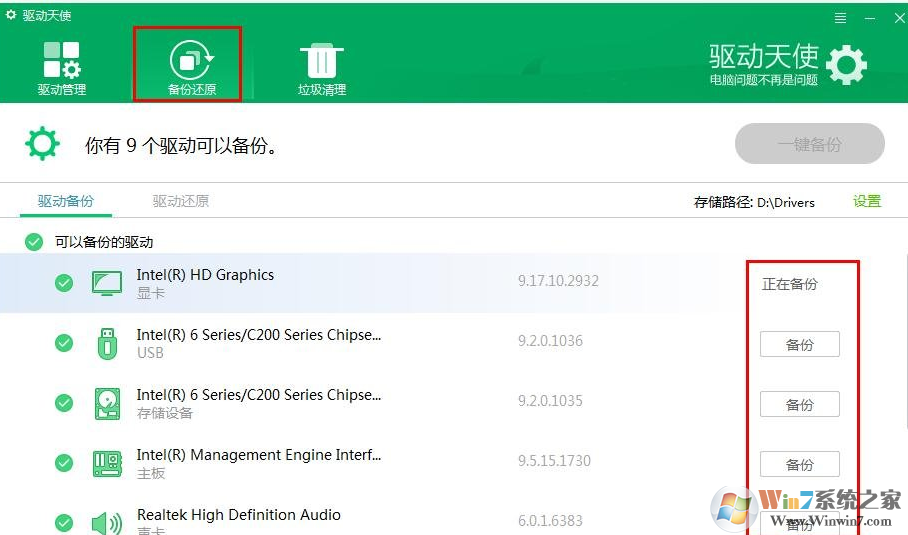Open the 垃圾清理 junk cleanup section
This screenshot has width=908, height=535.
[321, 68]
